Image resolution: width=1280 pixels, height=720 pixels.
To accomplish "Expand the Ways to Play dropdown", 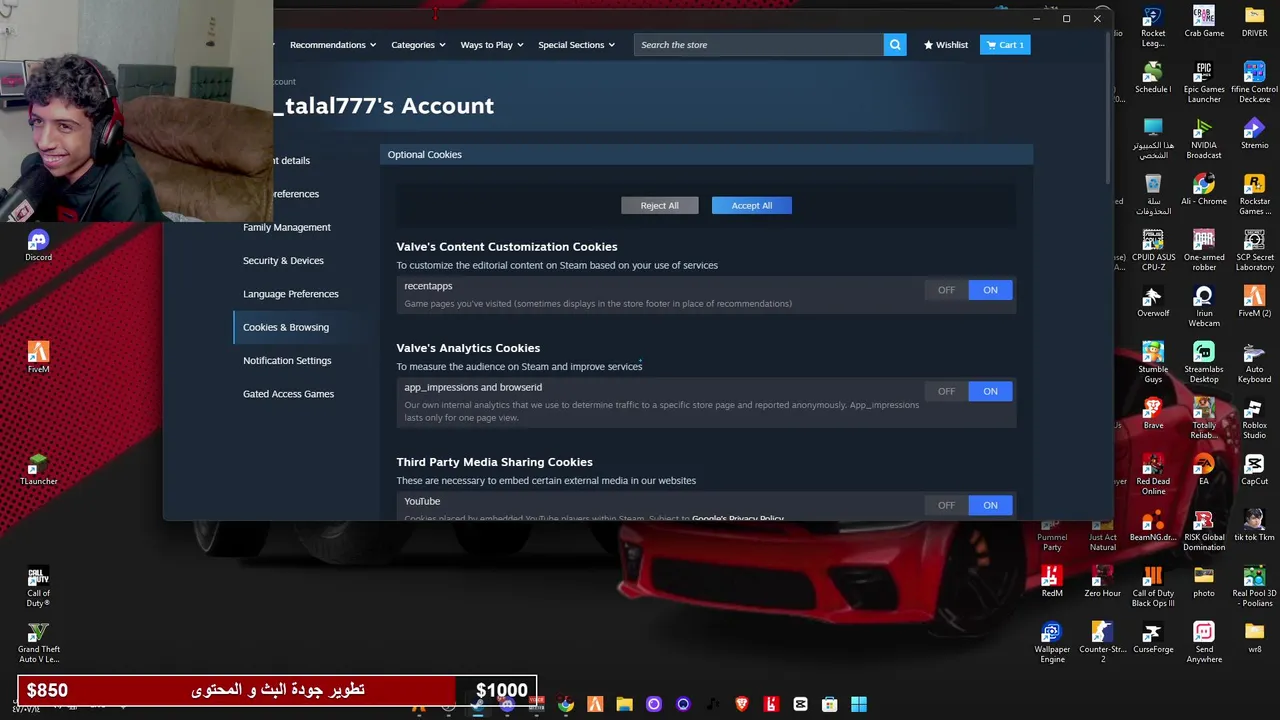I will pyautogui.click(x=492, y=45).
